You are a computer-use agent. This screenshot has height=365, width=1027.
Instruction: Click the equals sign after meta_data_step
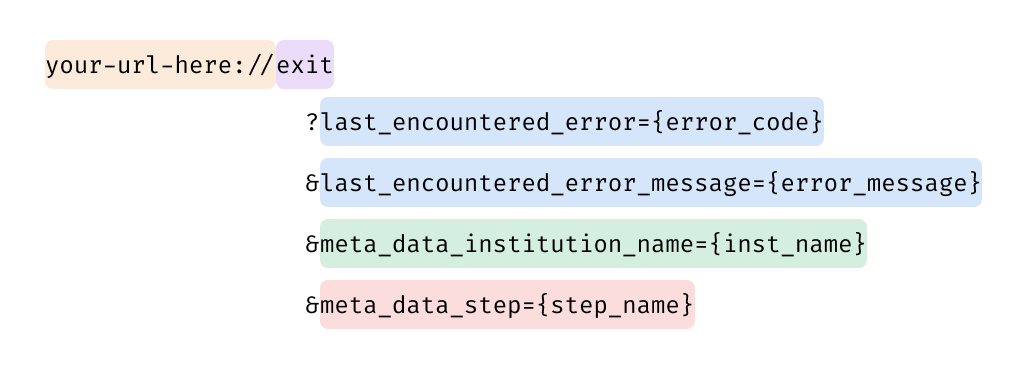[x=529, y=305]
